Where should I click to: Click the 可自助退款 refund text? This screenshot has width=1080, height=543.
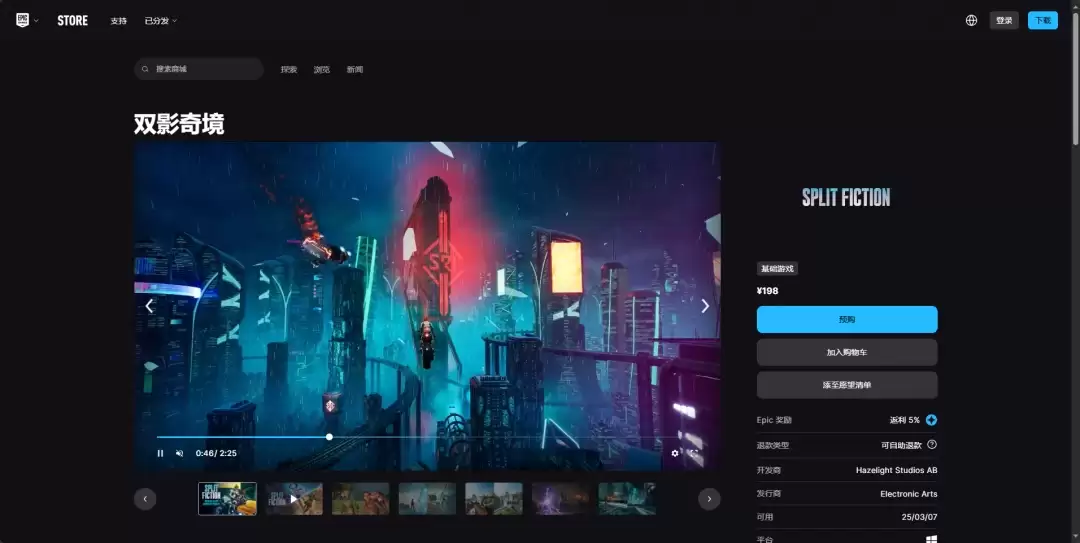tap(901, 445)
